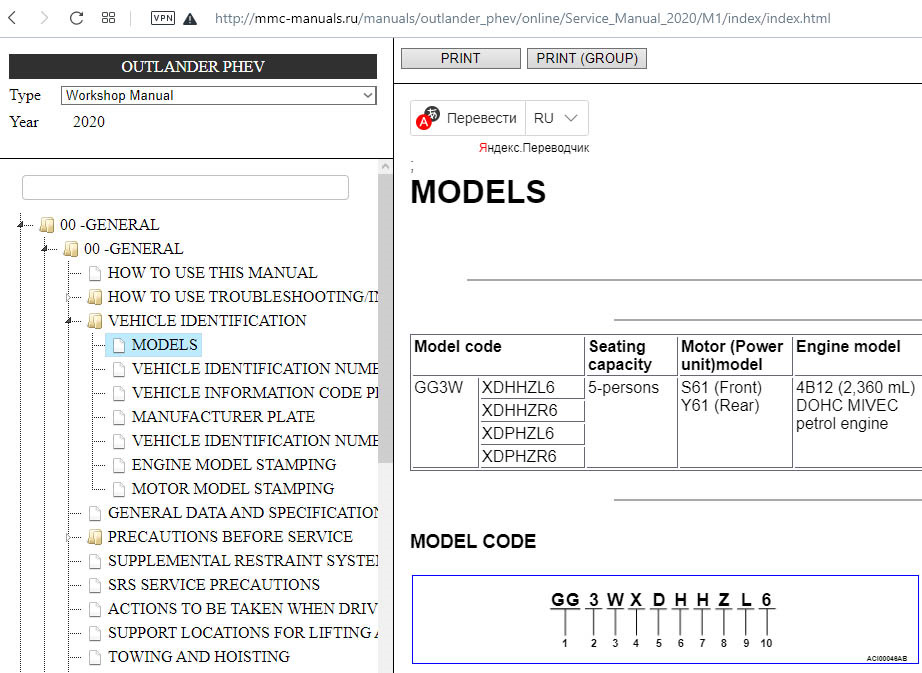Click the Яндекс.Переводчик link

click(534, 148)
